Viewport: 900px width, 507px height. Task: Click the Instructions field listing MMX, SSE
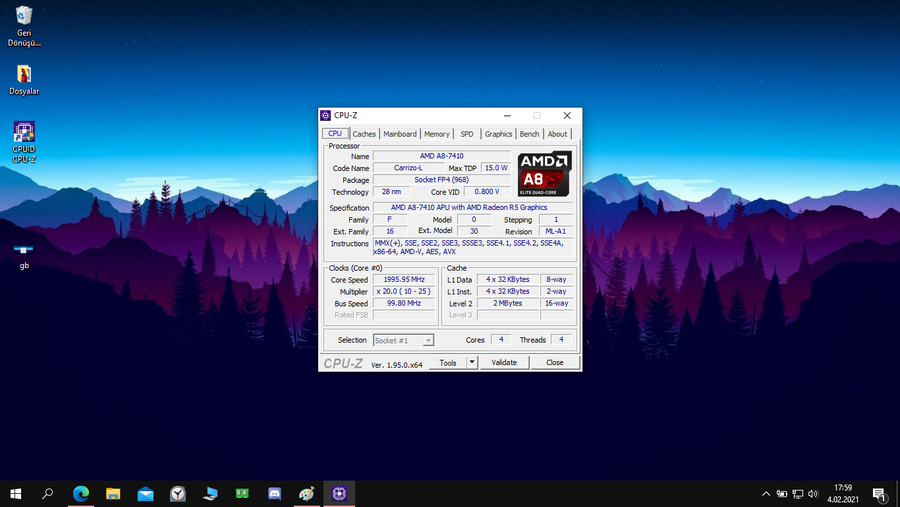pos(473,247)
